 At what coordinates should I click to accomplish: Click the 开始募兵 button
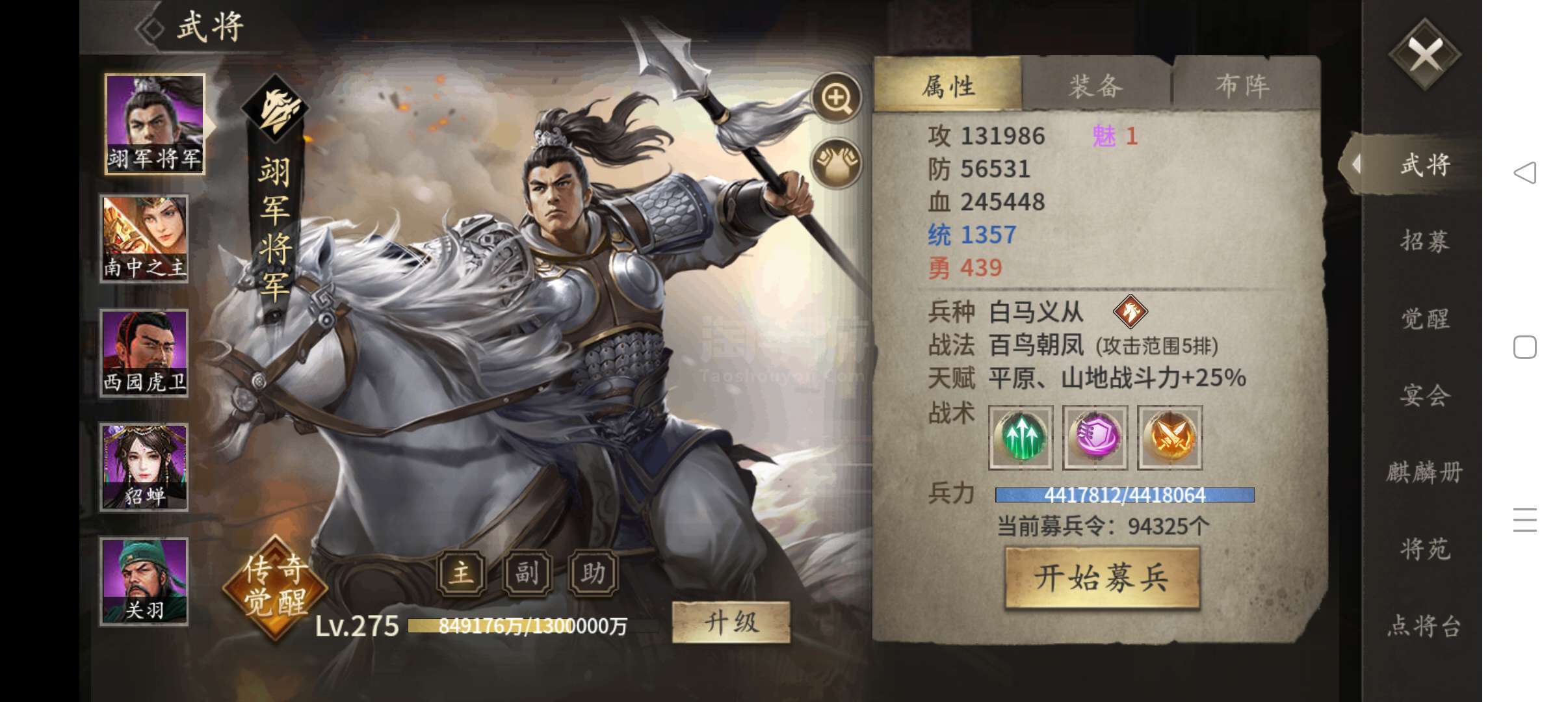(x=1102, y=578)
